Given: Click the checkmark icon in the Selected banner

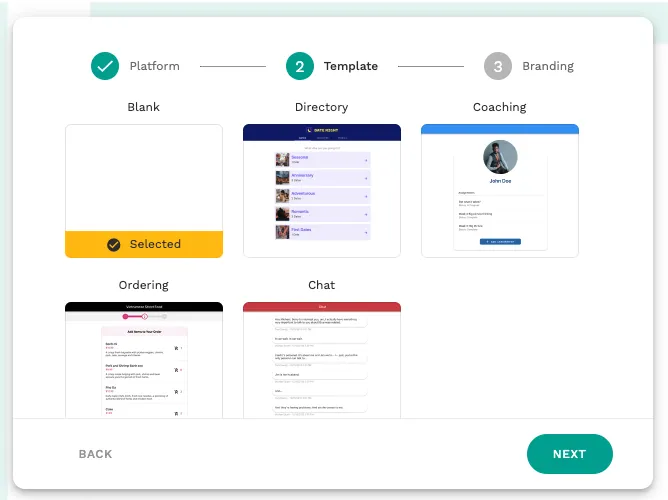Looking at the screenshot, I should tap(114, 244).
